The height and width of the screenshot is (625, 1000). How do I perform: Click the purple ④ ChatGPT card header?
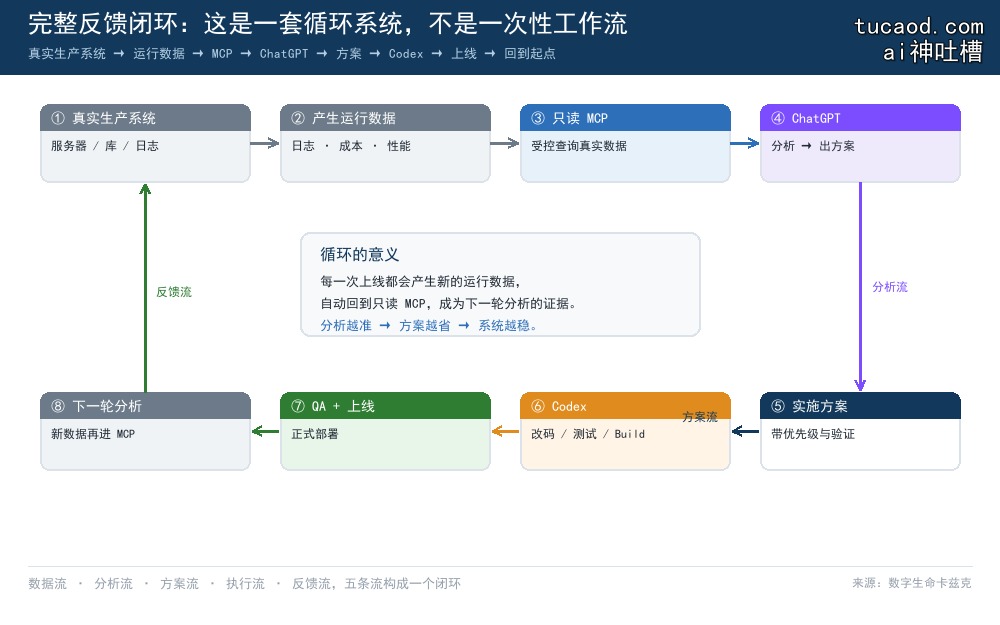(x=860, y=118)
